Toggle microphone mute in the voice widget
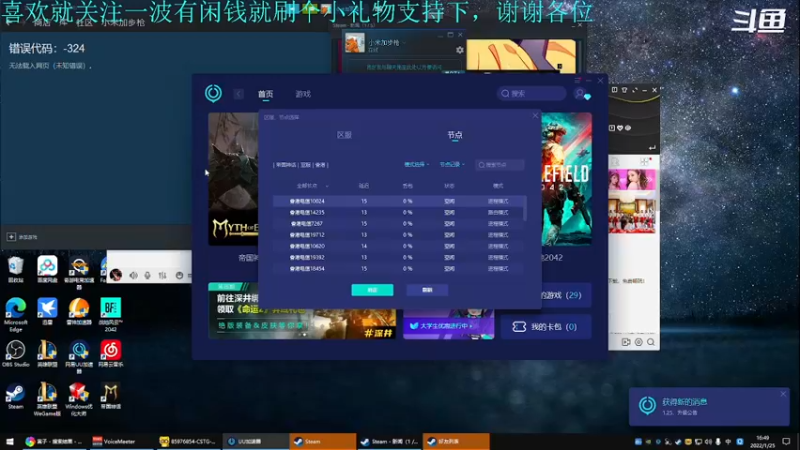The width and height of the screenshot is (800, 450). click(x=147, y=276)
